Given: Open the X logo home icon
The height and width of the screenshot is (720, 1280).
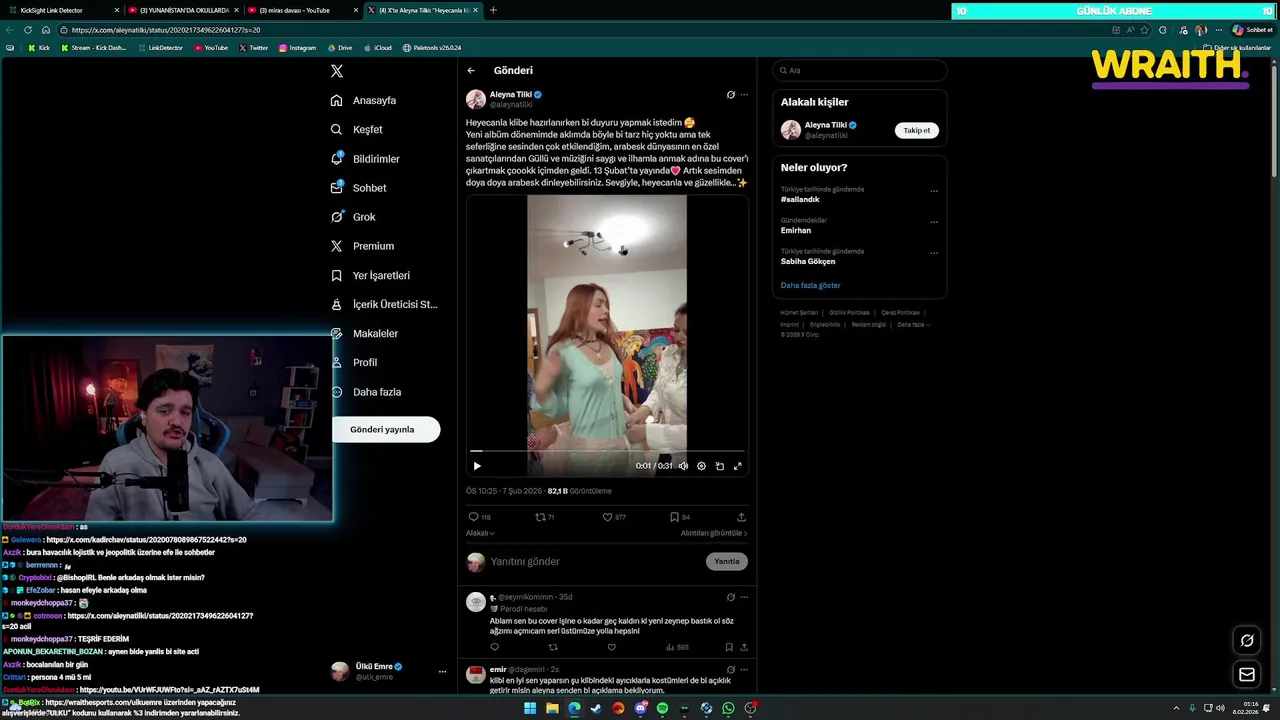Looking at the screenshot, I should (x=337, y=71).
